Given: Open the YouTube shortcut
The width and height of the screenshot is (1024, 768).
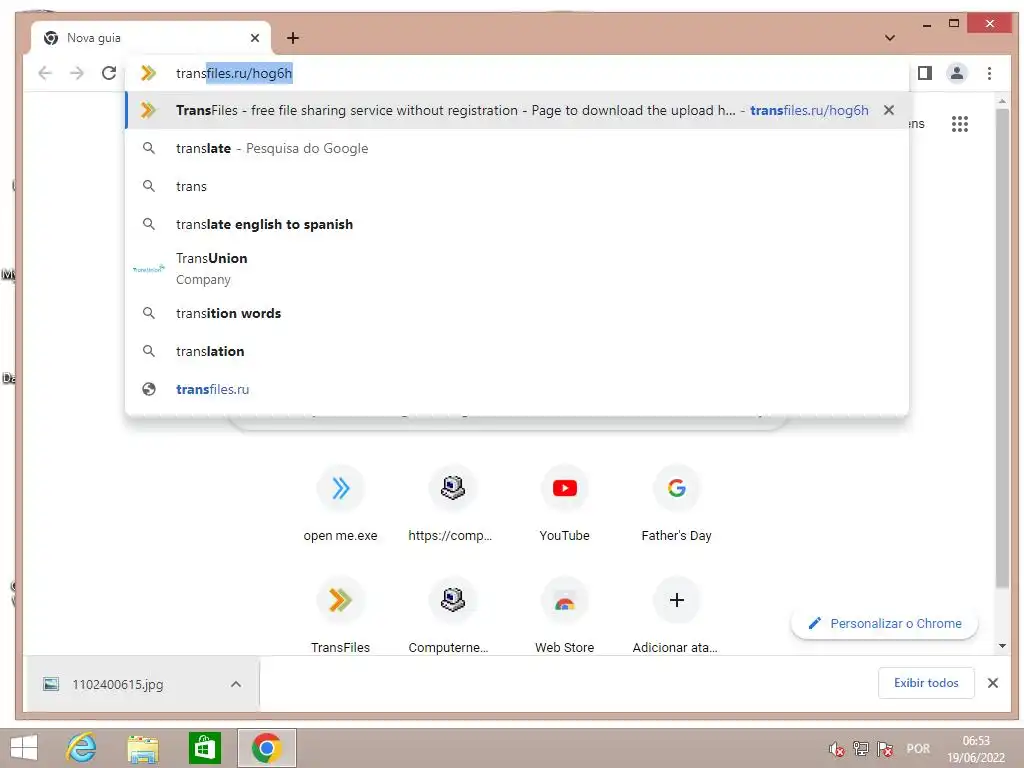Looking at the screenshot, I should click(x=564, y=504).
